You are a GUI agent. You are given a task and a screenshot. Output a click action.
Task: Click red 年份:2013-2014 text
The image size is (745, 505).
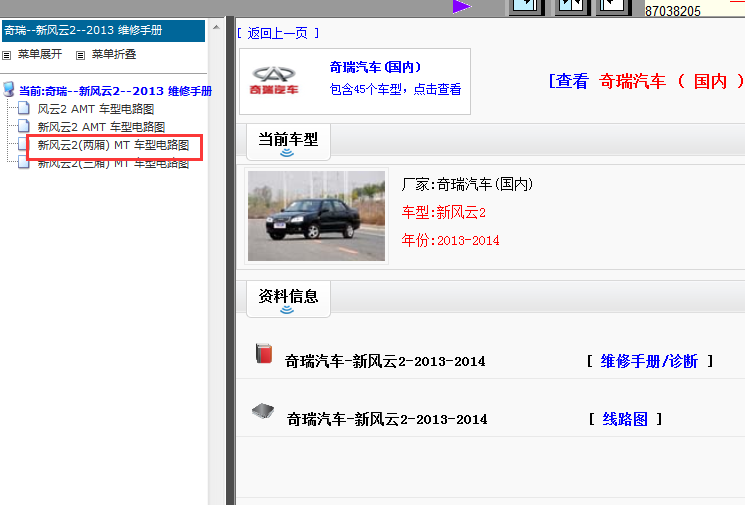point(450,240)
